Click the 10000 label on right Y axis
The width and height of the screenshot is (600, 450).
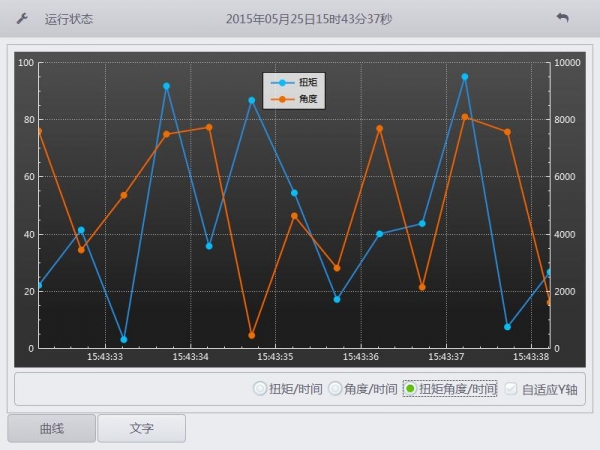point(568,63)
